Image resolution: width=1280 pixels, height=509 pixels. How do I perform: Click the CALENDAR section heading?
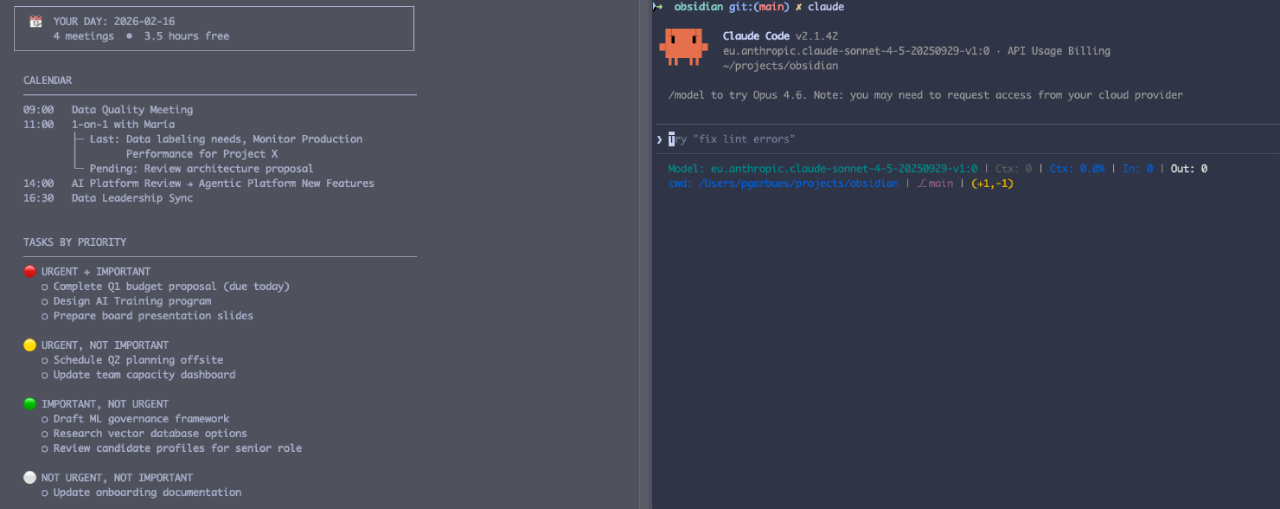point(48,80)
